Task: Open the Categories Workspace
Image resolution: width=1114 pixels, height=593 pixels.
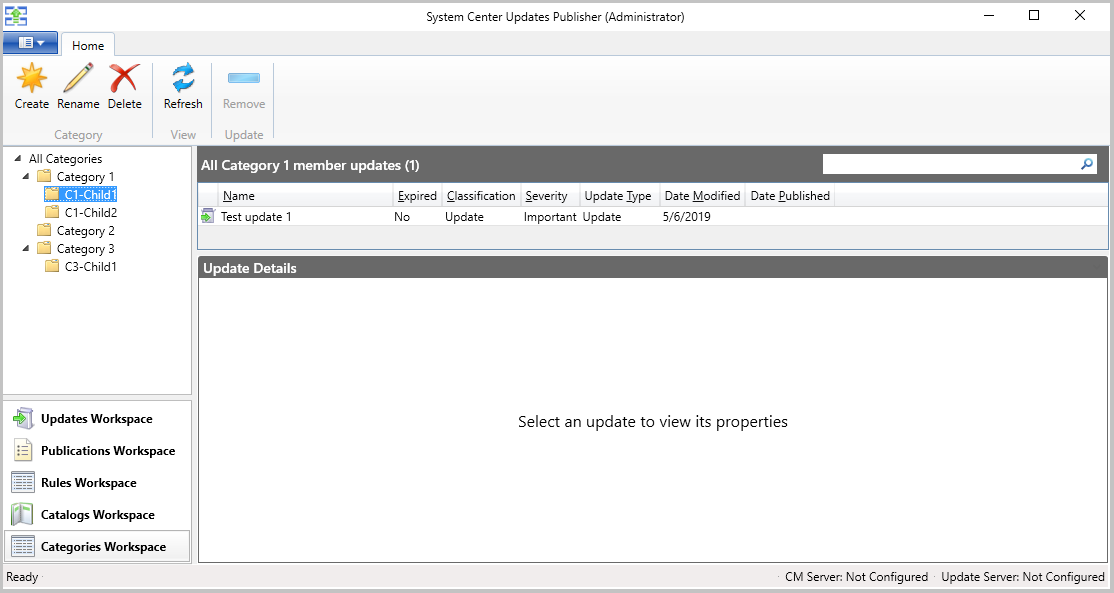Action: click(x=97, y=546)
